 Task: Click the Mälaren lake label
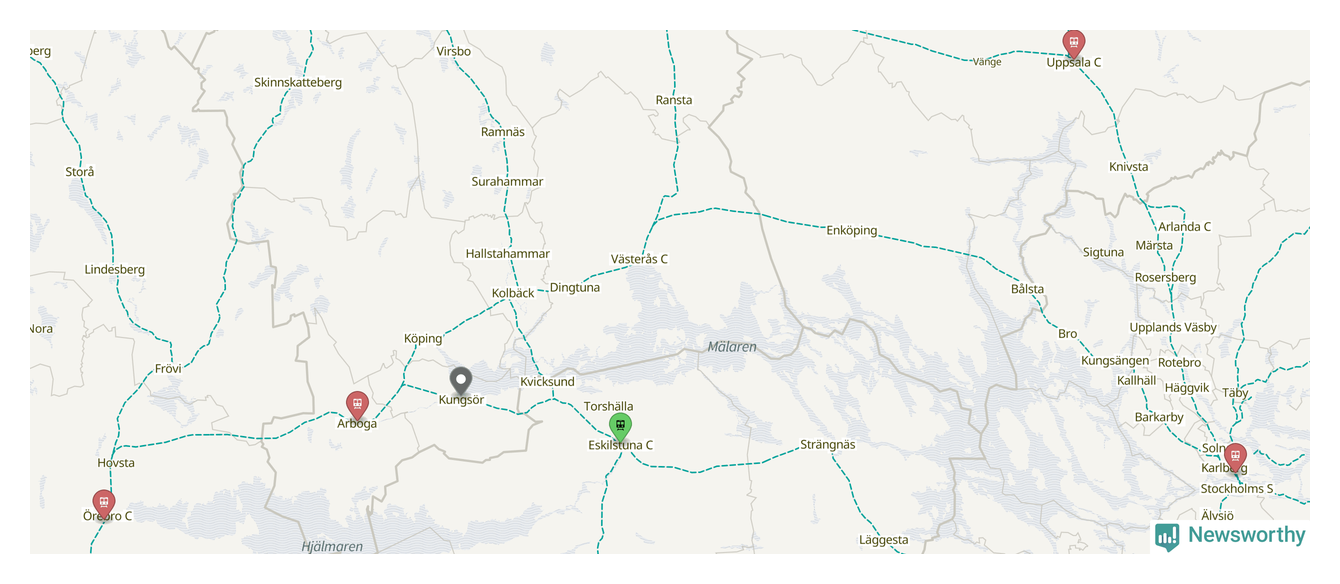coord(732,347)
